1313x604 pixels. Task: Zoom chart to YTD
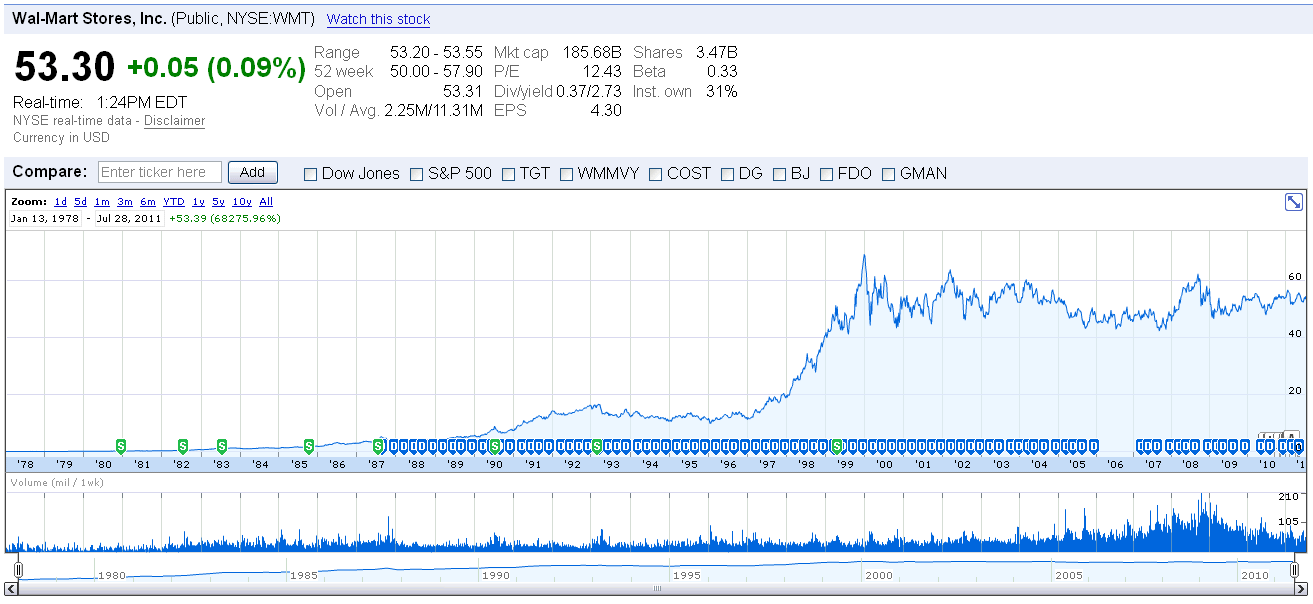[x=174, y=201]
